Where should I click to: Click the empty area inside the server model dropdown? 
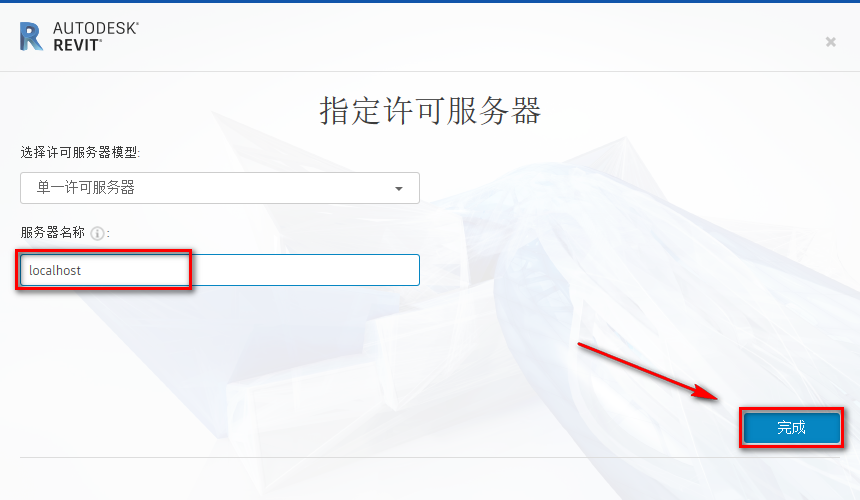click(263, 188)
